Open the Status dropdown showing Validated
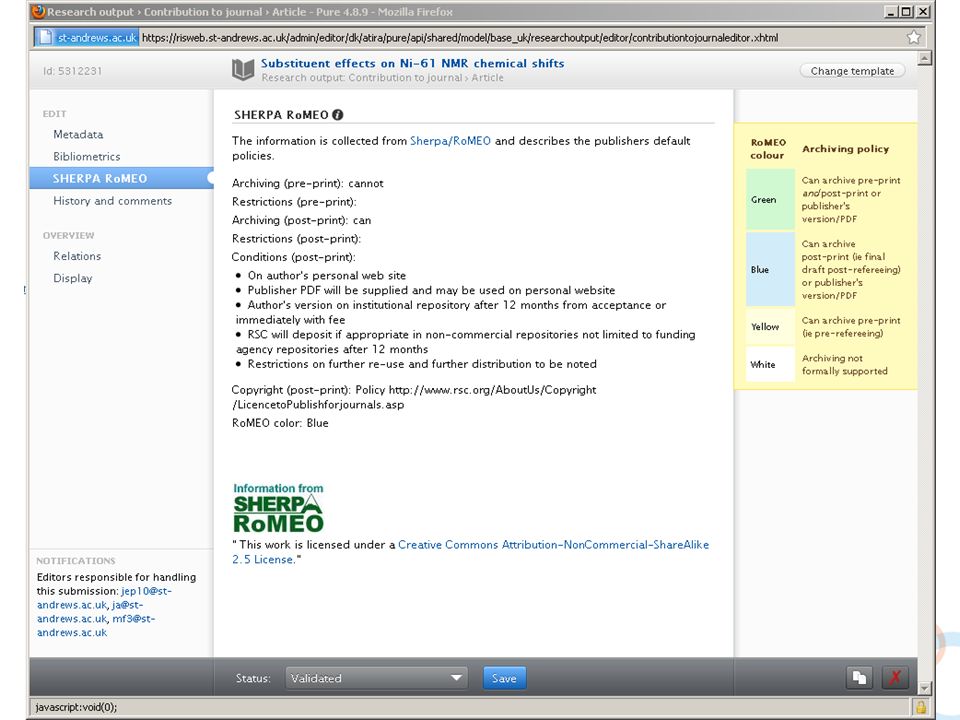The width and height of the screenshot is (960, 720). tap(377, 678)
